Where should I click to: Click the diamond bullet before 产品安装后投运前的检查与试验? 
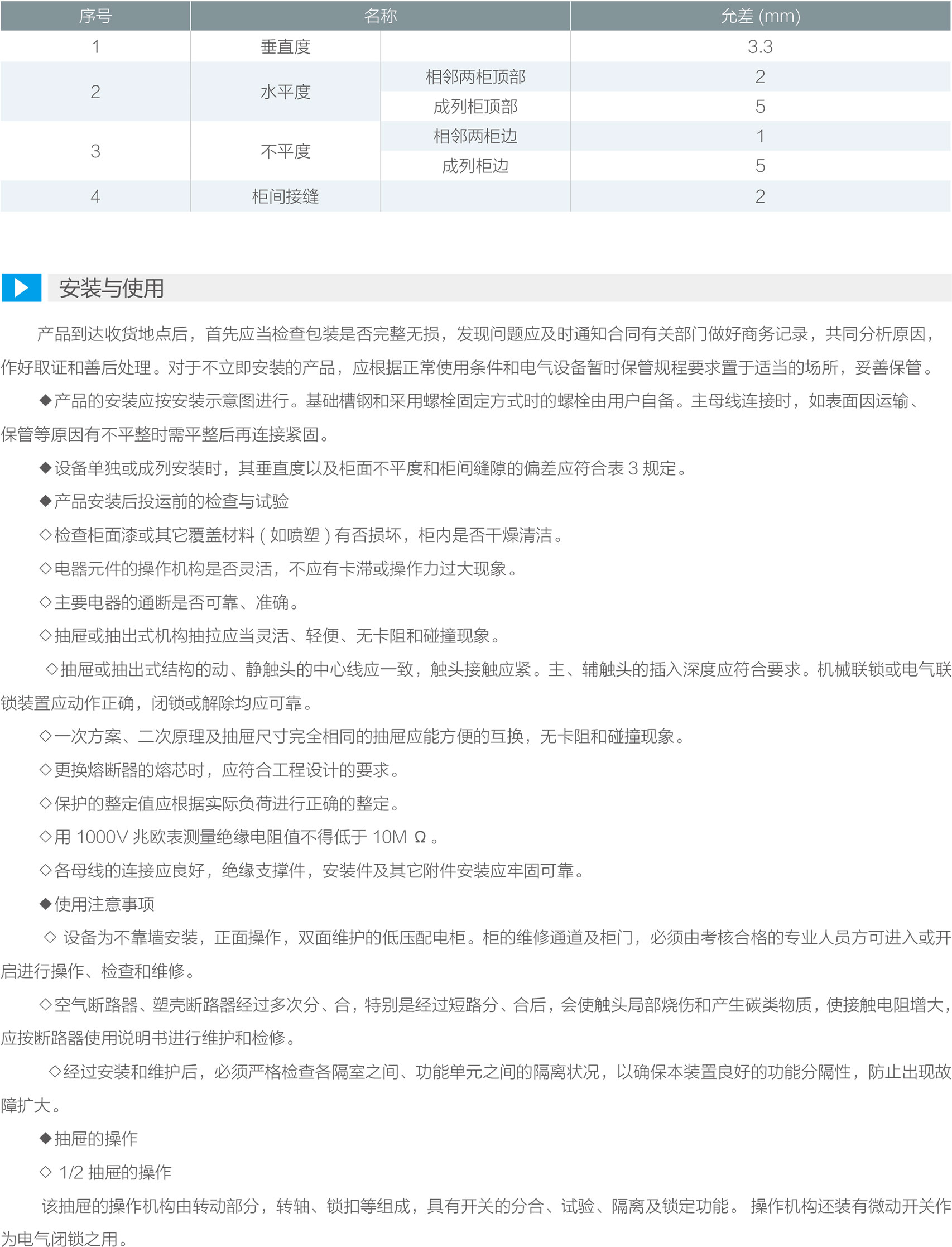[46, 501]
